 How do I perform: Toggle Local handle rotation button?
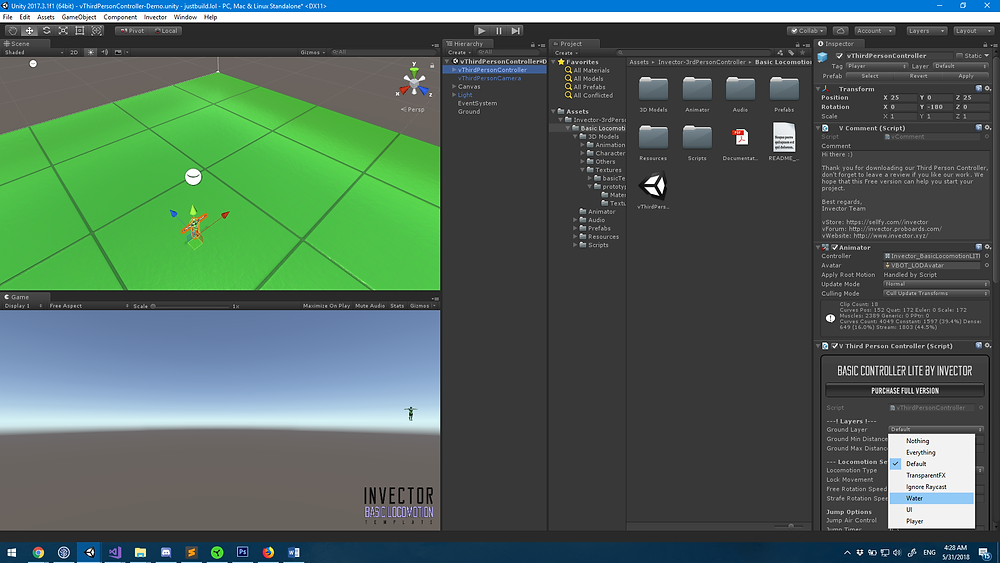click(167, 31)
